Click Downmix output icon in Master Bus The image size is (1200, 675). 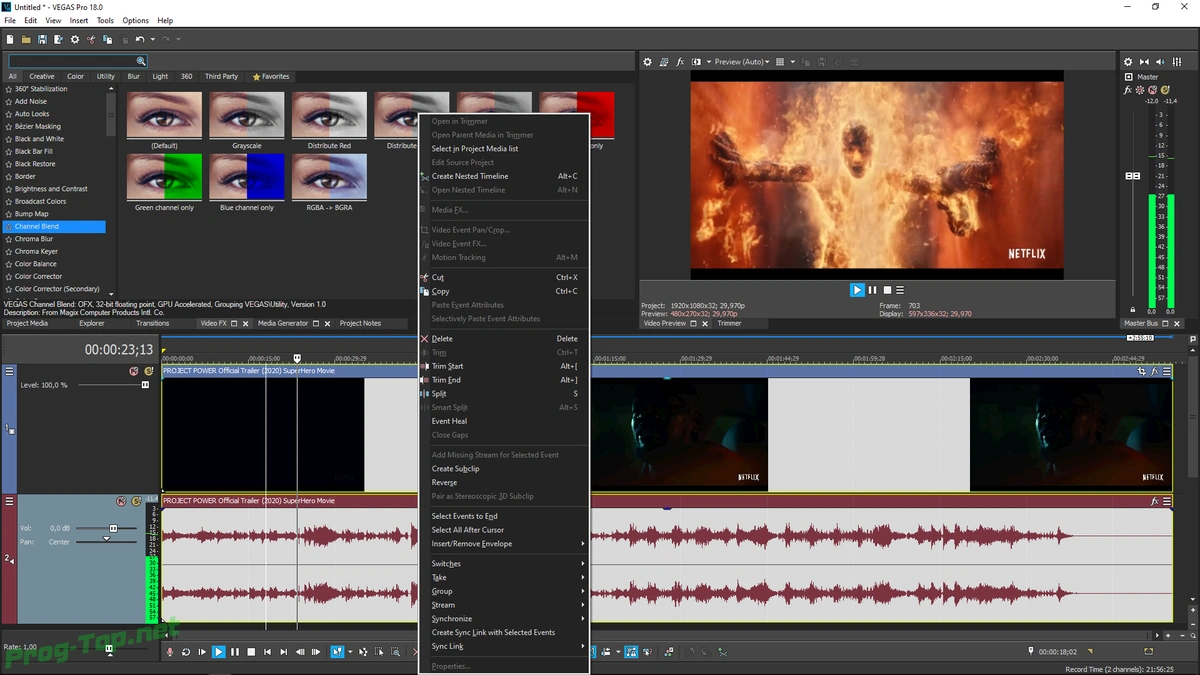[1145, 62]
